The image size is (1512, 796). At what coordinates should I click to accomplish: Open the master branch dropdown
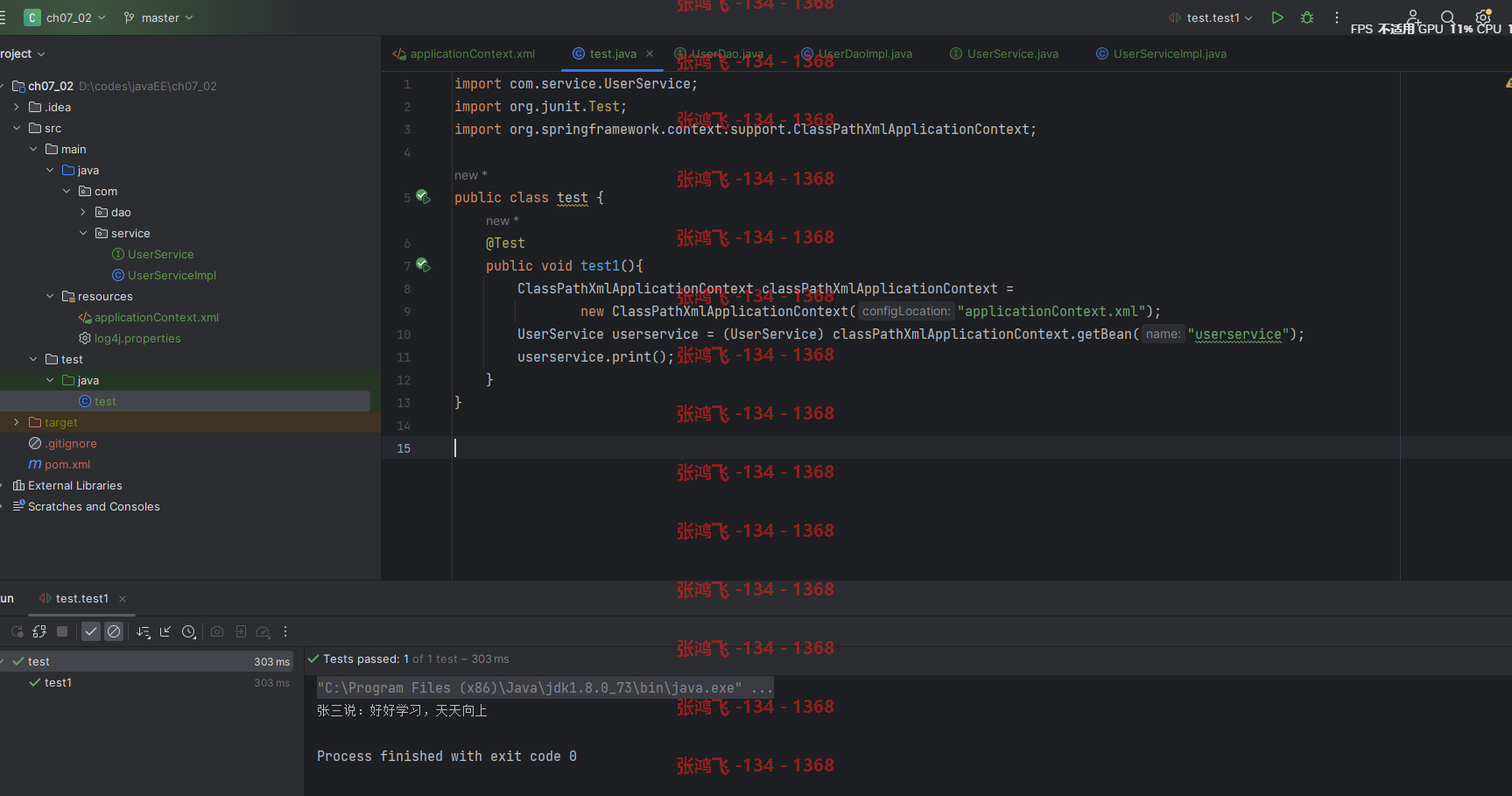tap(158, 18)
